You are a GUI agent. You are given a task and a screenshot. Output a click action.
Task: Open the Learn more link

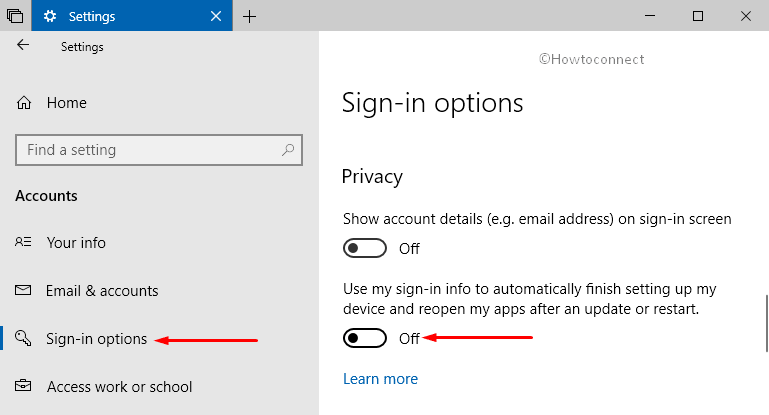point(381,379)
